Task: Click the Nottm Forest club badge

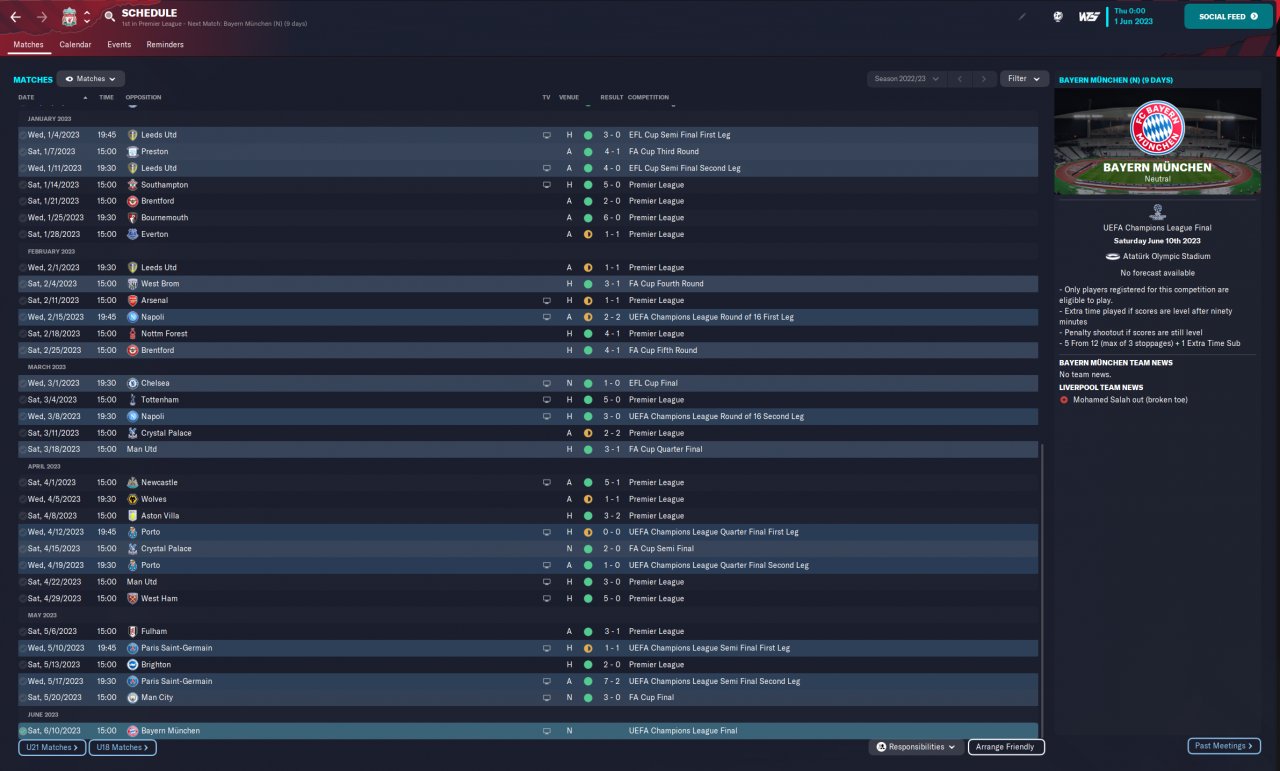Action: click(x=132, y=334)
